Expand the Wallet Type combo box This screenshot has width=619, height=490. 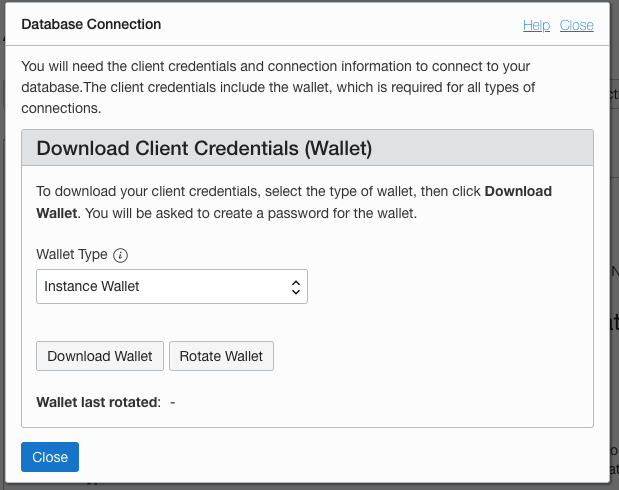(172, 286)
